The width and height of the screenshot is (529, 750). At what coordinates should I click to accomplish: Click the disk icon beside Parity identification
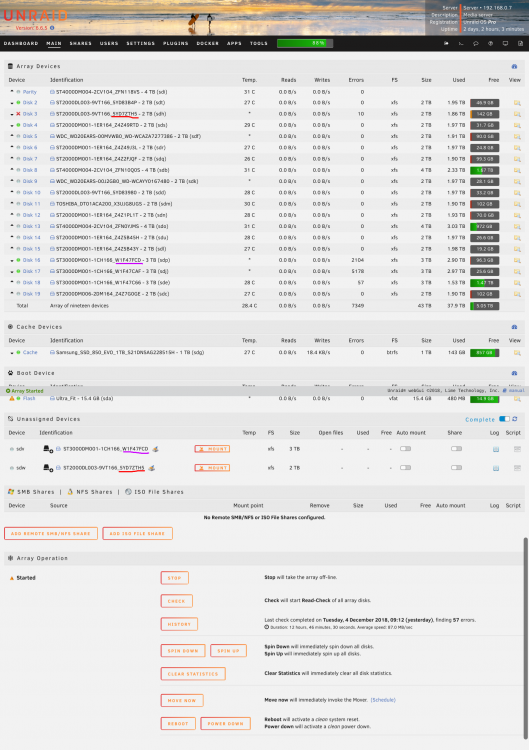(52, 92)
